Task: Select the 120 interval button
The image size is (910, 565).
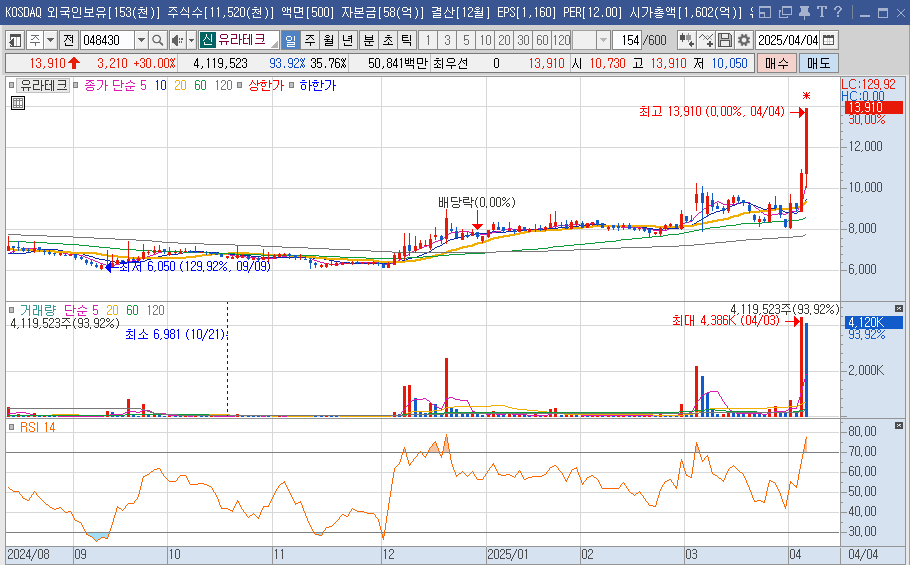Action: pyautogui.click(x=562, y=40)
